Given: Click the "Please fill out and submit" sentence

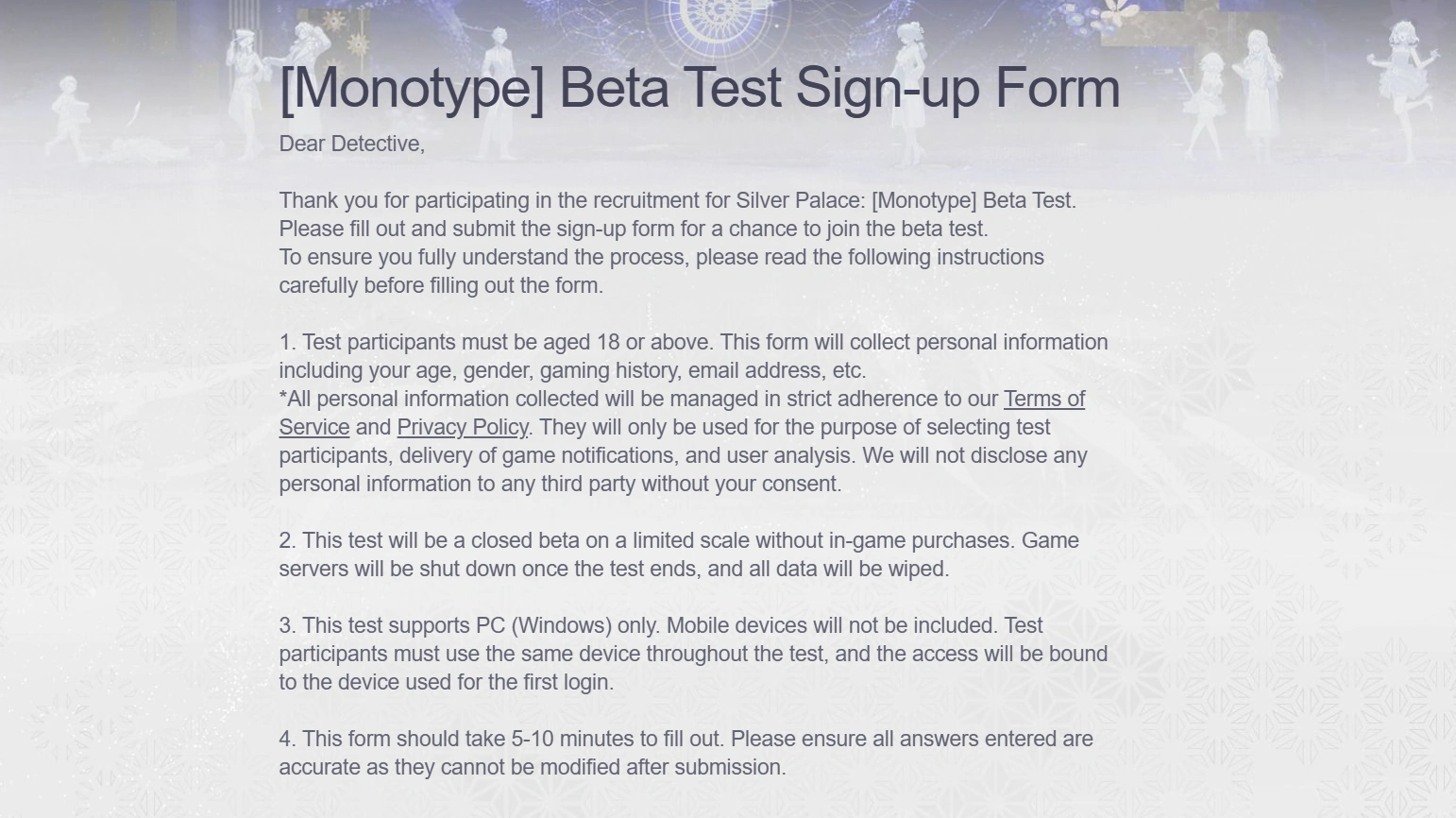Looking at the screenshot, I should 633,230.
